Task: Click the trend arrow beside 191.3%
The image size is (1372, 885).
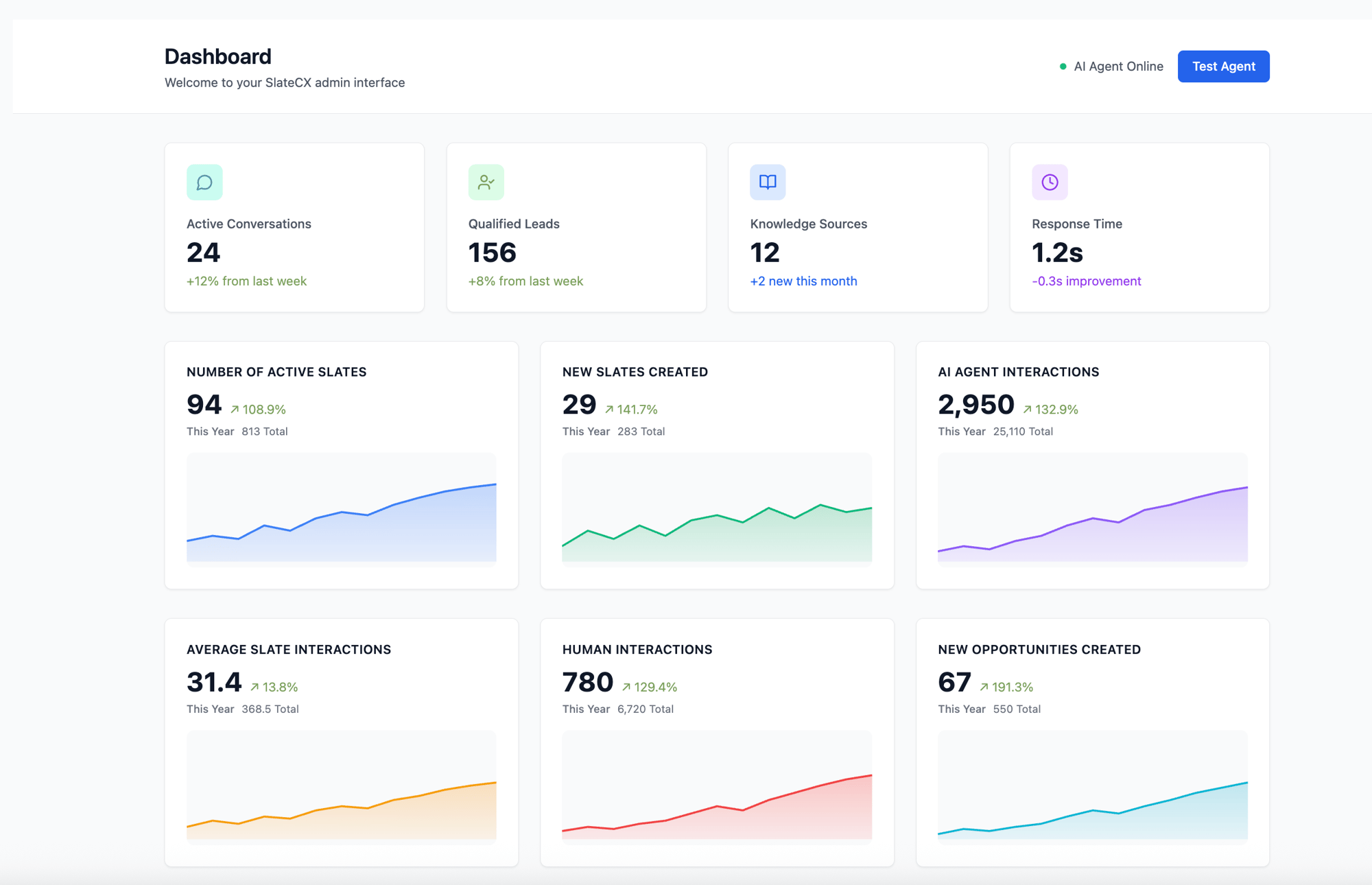Action: pos(984,687)
